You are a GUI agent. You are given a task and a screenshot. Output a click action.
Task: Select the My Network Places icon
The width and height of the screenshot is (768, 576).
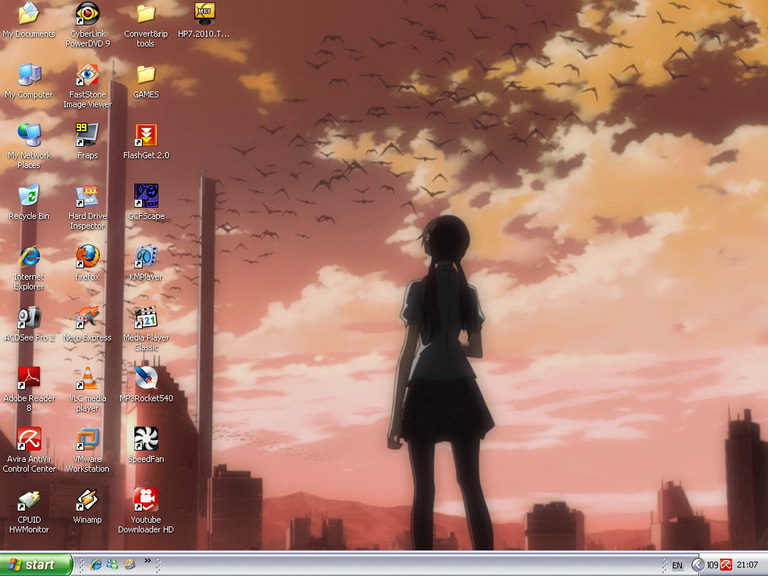(x=29, y=146)
